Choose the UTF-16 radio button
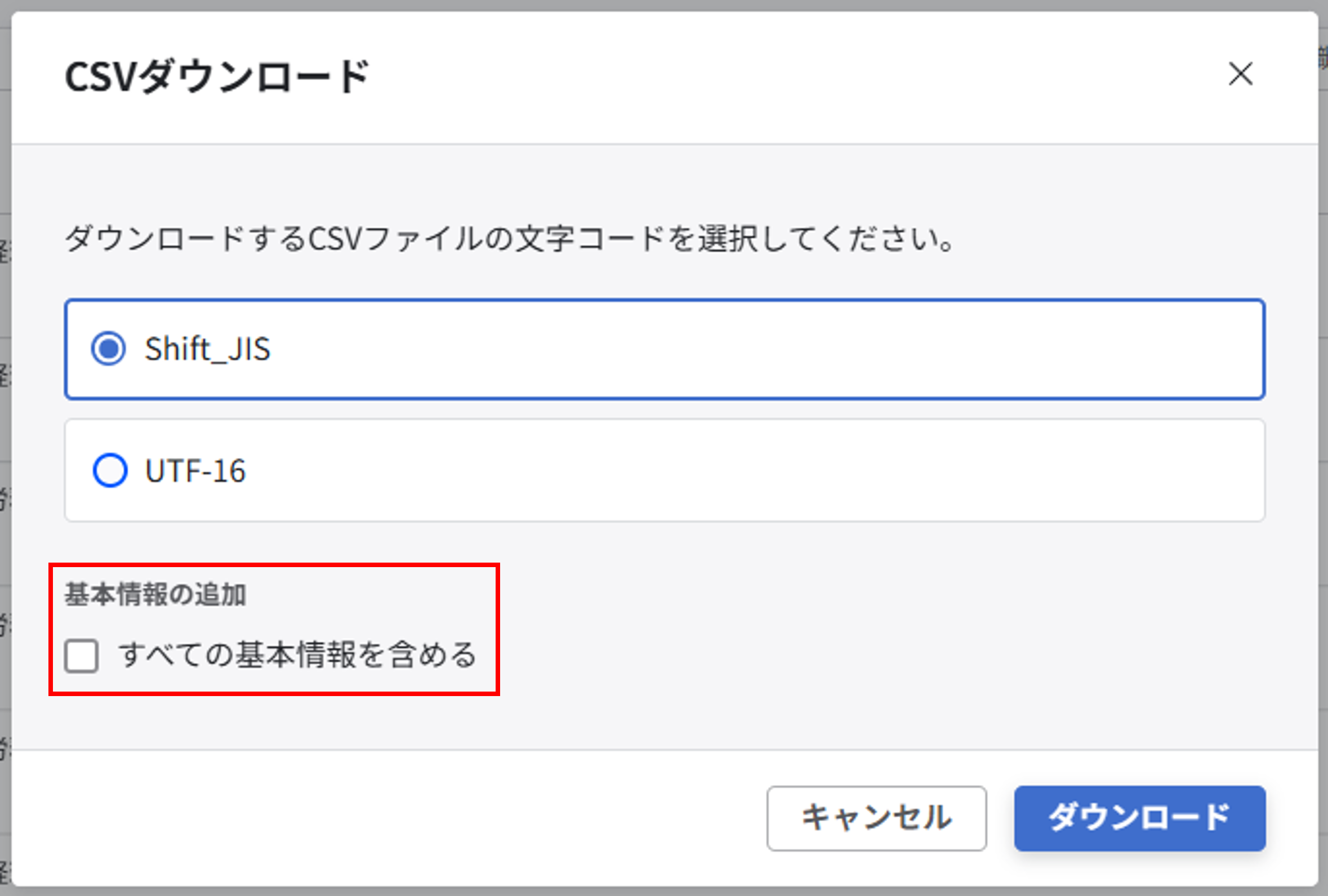 [110, 470]
